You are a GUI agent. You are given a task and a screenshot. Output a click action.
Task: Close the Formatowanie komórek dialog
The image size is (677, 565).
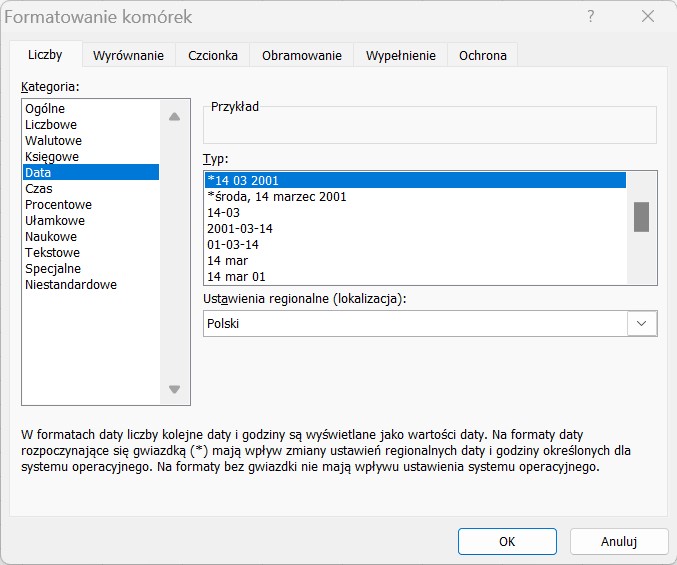point(648,16)
